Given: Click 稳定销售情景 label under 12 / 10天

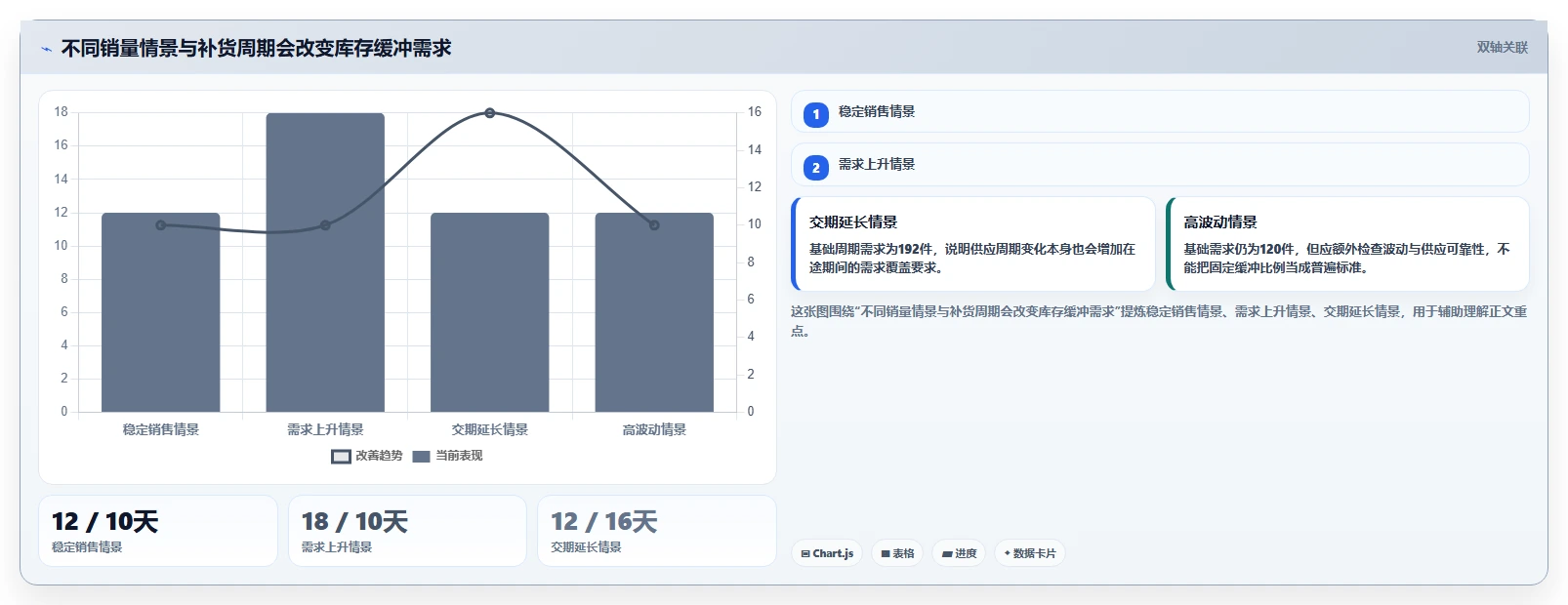Looking at the screenshot, I should coord(87,547).
